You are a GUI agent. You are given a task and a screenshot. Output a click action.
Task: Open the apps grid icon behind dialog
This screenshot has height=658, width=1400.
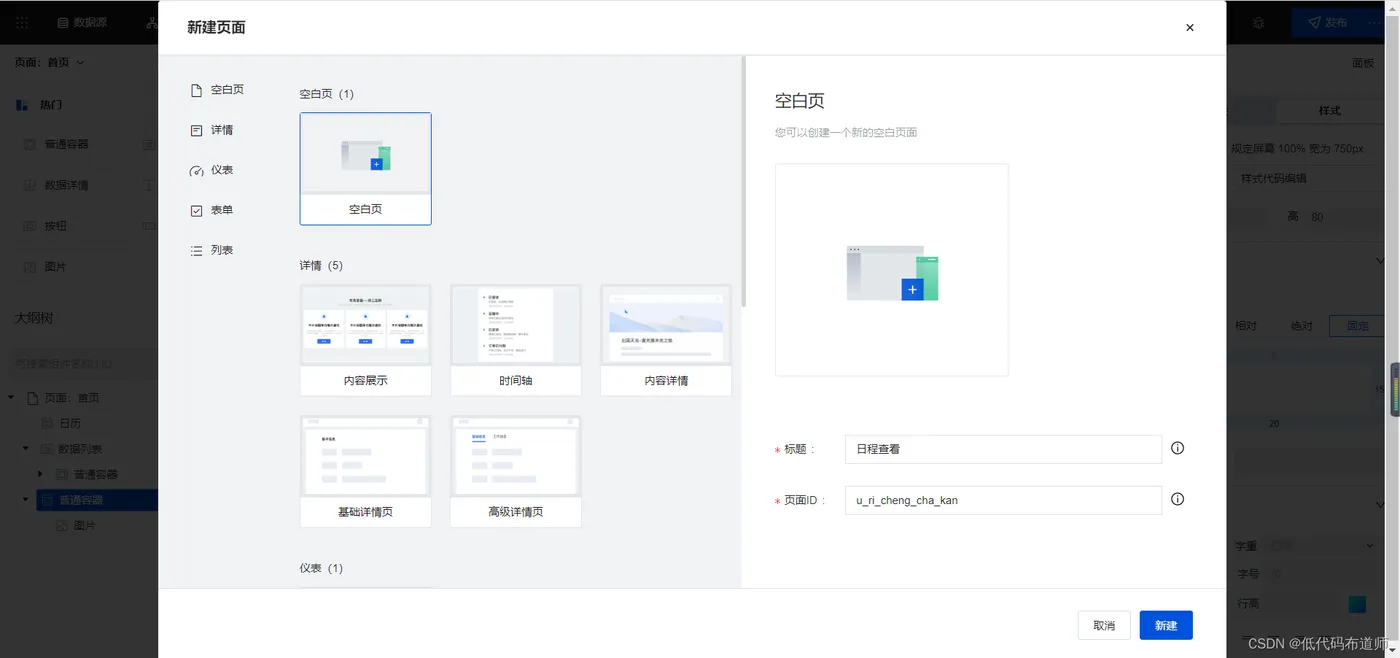(x=22, y=22)
